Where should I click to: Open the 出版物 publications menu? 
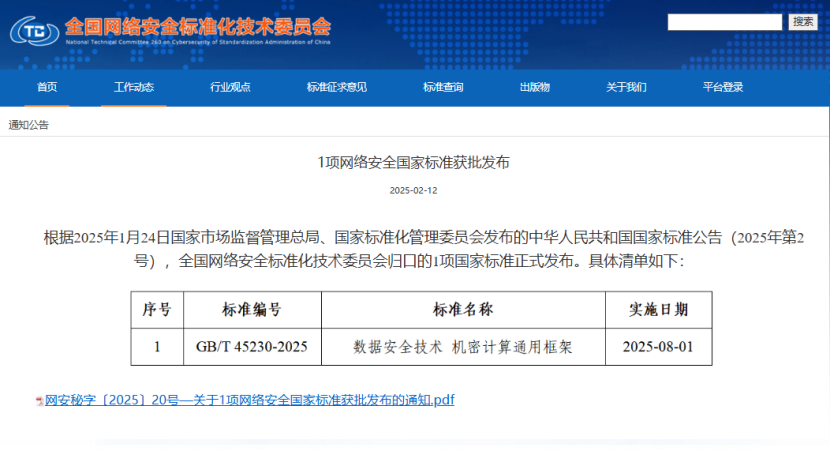click(x=534, y=87)
